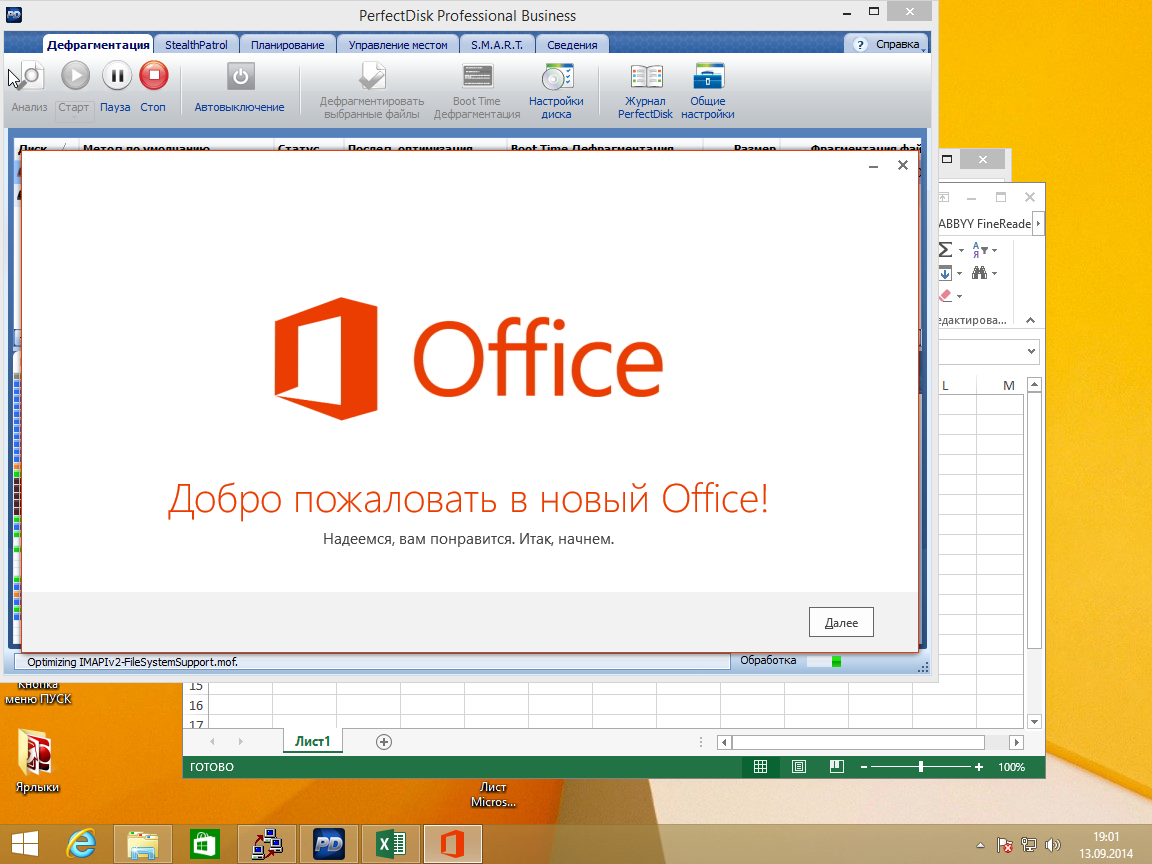Viewport: 1152px width, 864px height.
Task: Open the Планирование tab
Action: click(287, 45)
